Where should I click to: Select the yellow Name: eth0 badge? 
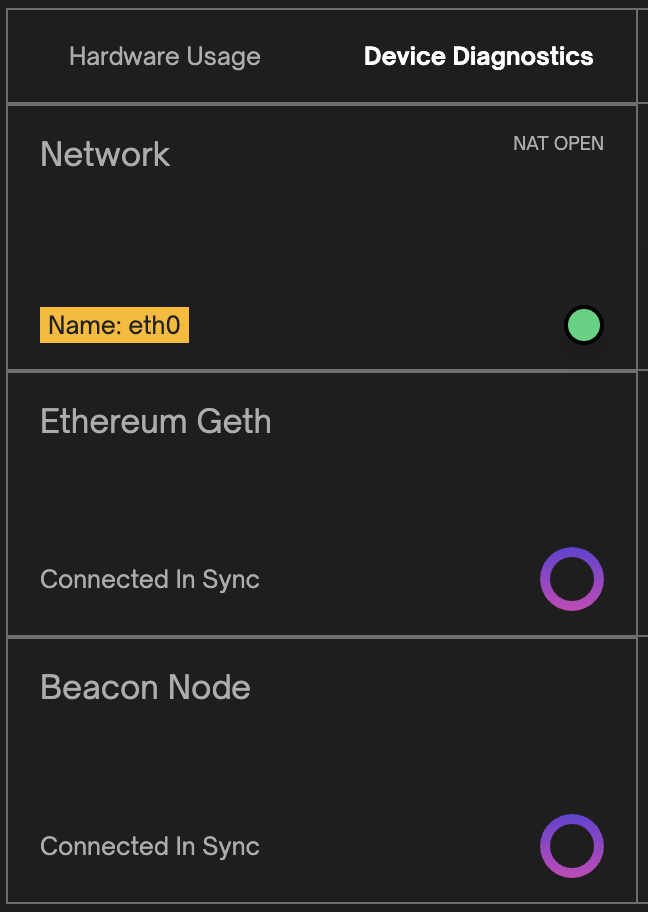pos(115,325)
